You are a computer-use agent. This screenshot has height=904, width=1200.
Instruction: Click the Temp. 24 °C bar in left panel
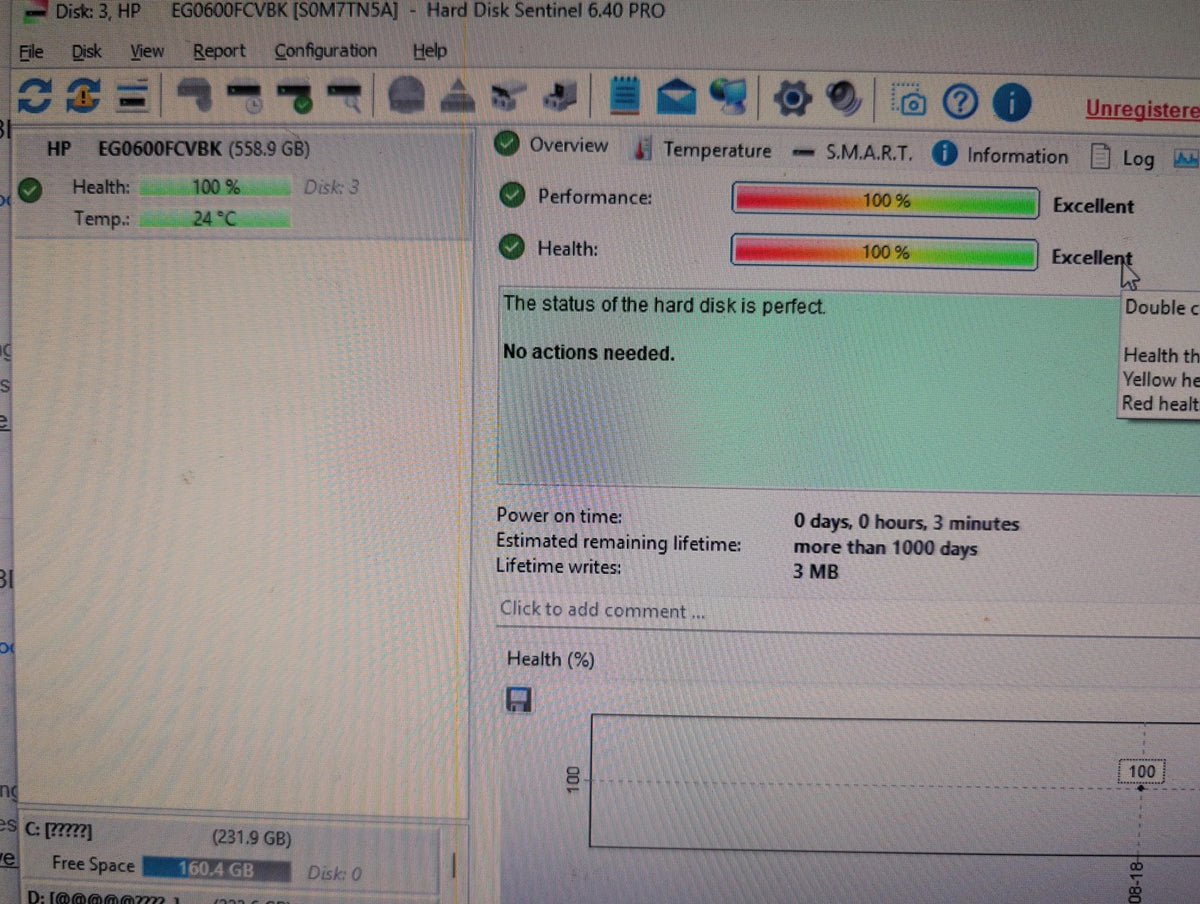click(214, 218)
